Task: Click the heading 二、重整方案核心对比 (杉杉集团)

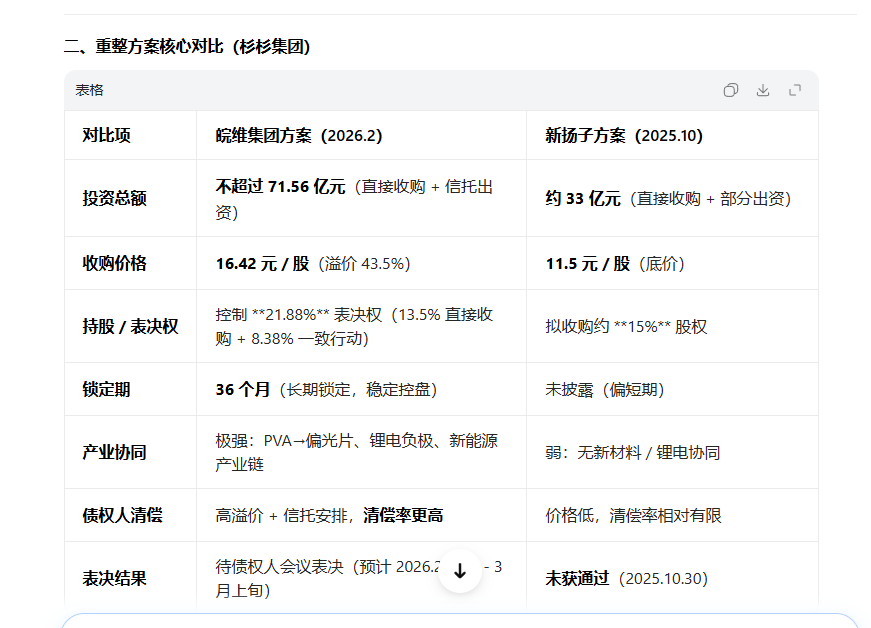Action: tap(187, 46)
